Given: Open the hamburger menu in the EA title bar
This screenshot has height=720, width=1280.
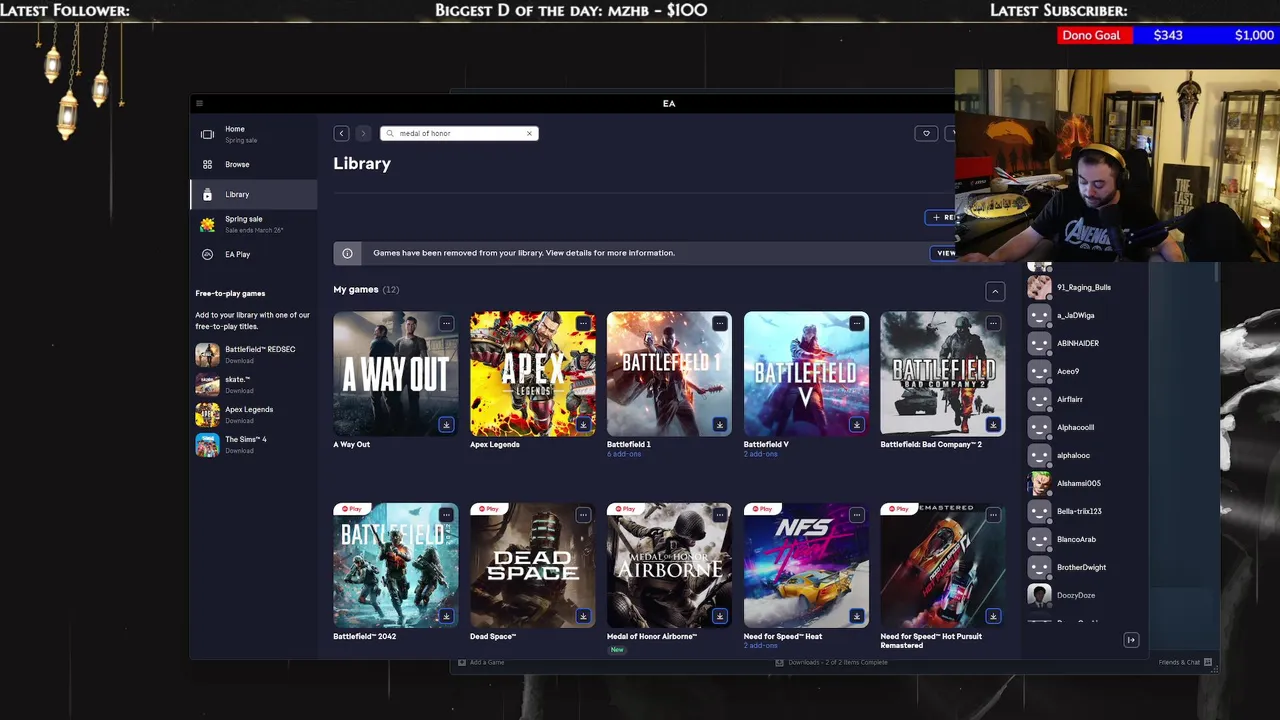Looking at the screenshot, I should 199,103.
